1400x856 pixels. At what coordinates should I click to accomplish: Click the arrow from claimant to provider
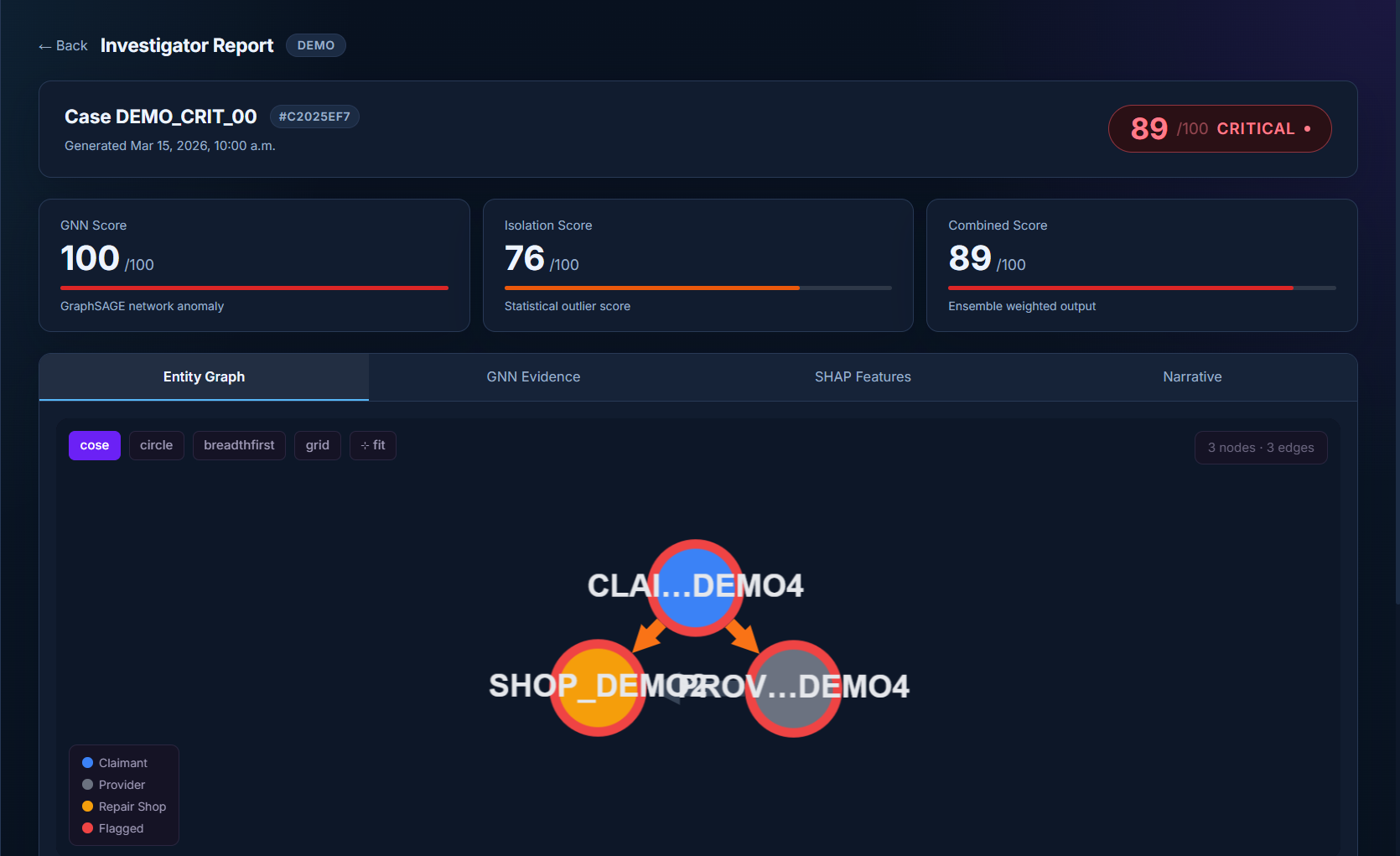(744, 636)
